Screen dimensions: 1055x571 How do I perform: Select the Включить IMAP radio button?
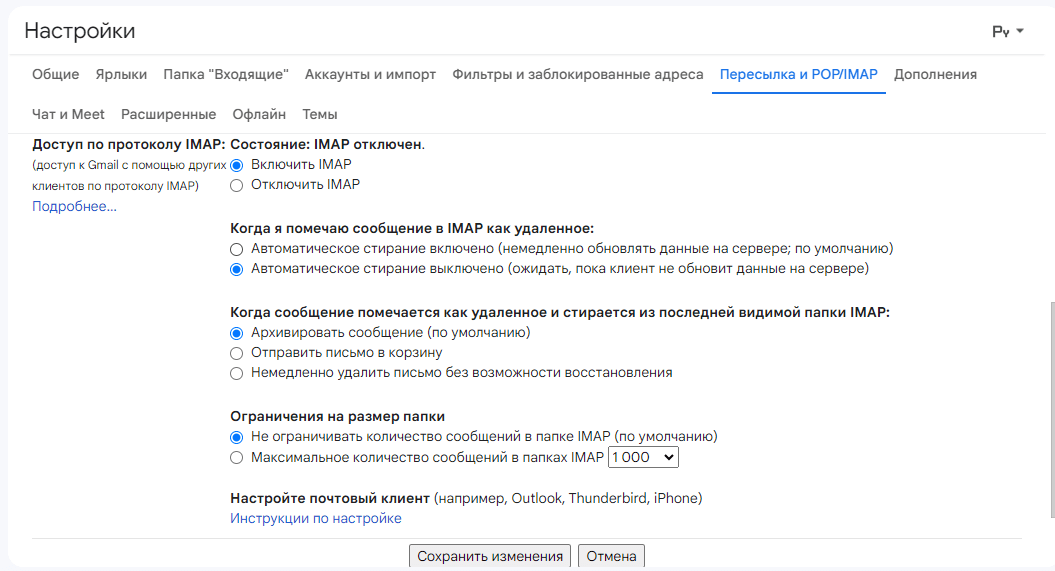pos(236,165)
